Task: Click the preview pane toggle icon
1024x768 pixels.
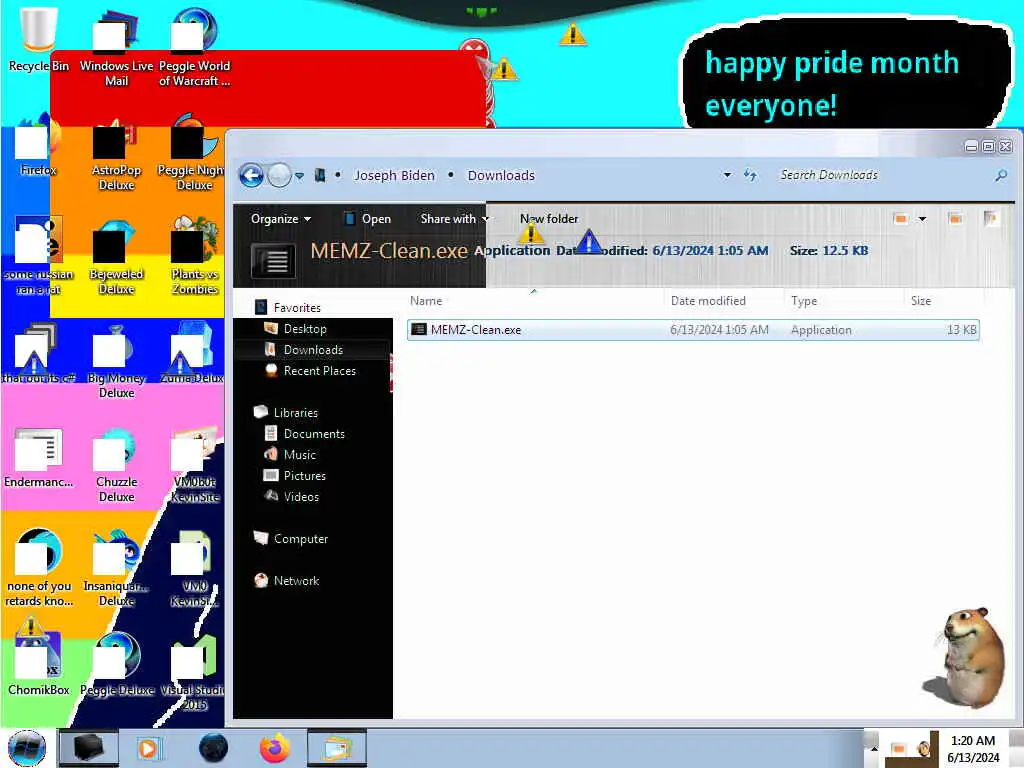Action: click(955, 219)
